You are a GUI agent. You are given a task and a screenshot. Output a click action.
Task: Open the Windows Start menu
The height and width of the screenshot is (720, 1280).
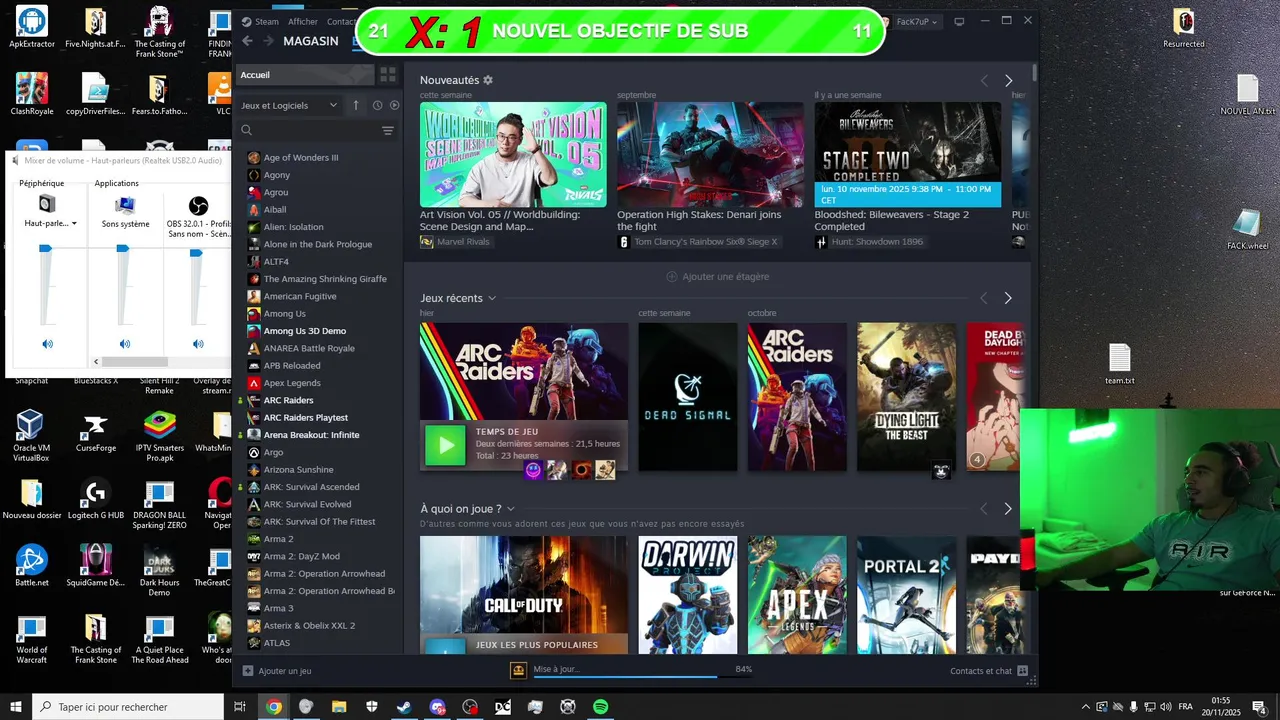[x=15, y=707]
